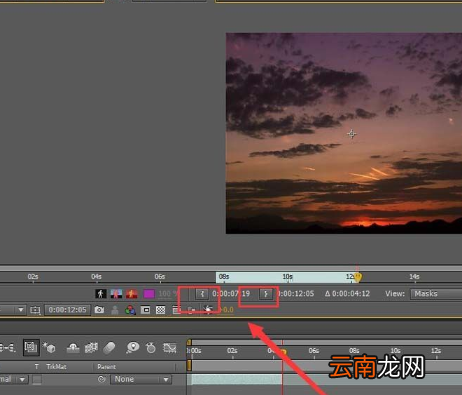Click the Set Out point bracket button
The width and height of the screenshot is (462, 395).
[x=266, y=294]
